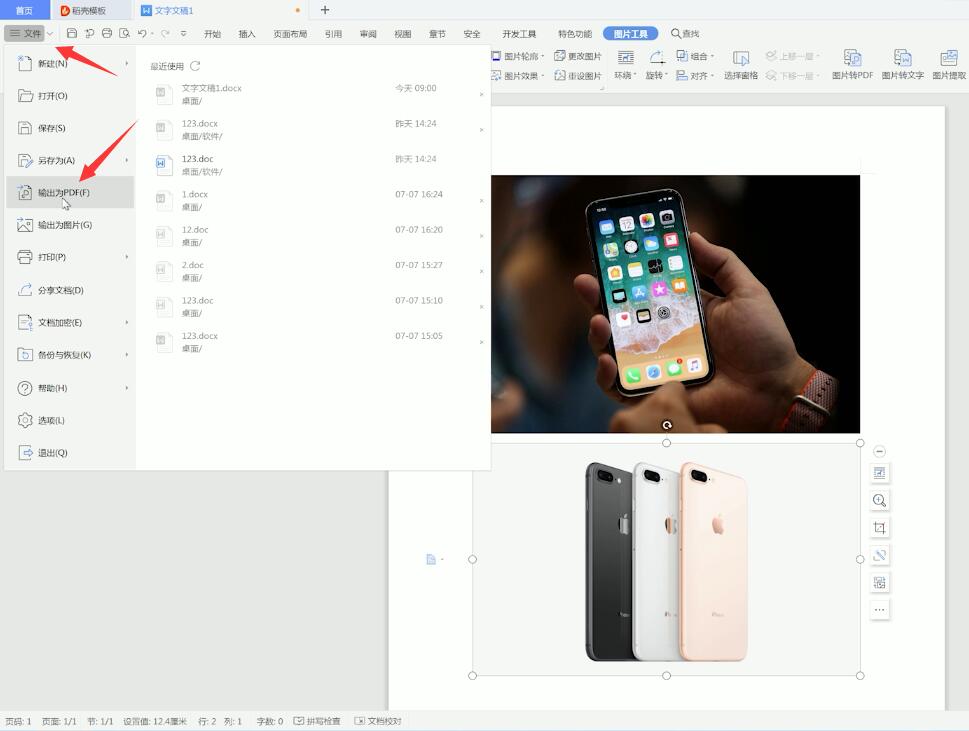Expand submenu arrow next to 新建(N)

pos(127,63)
